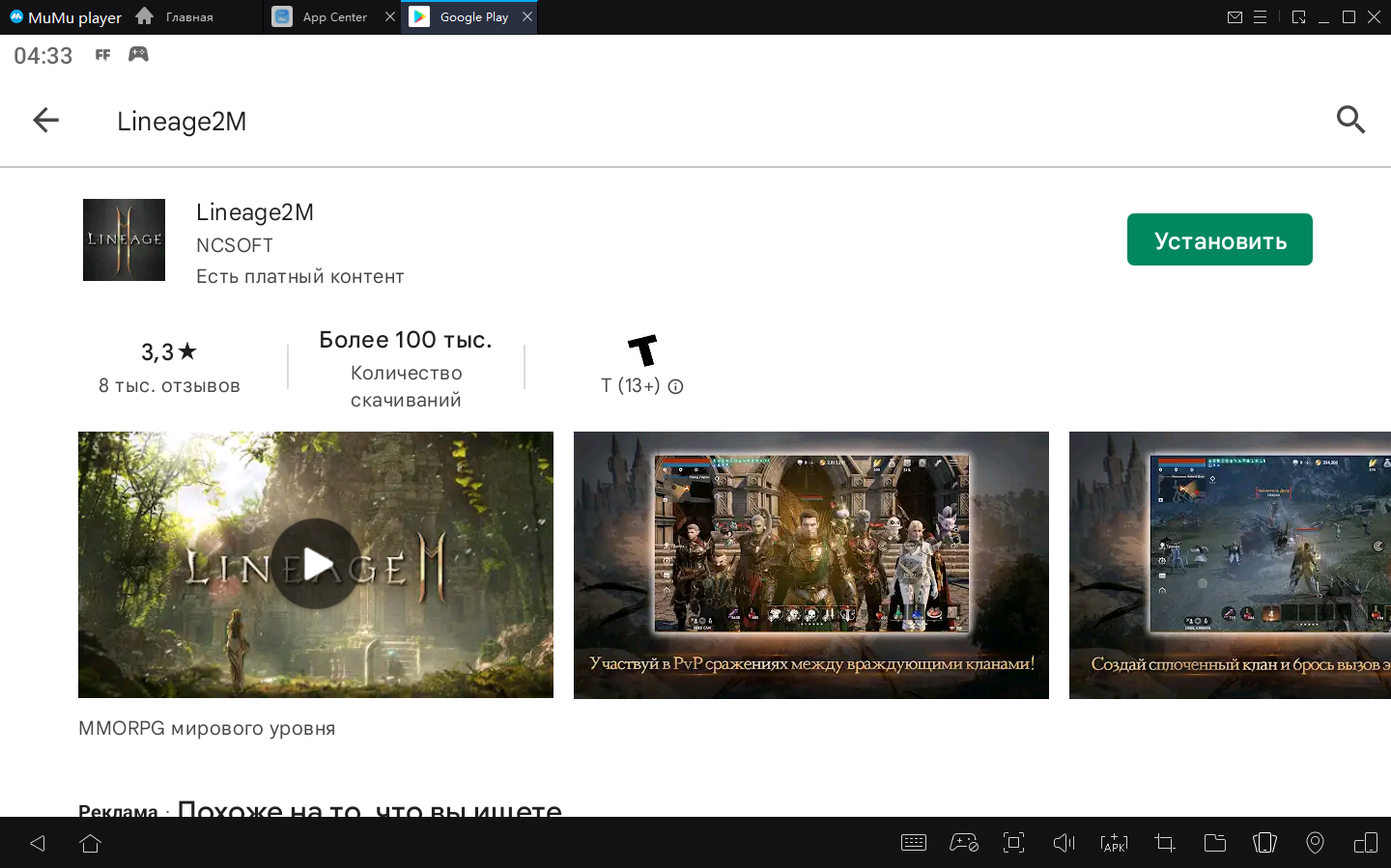The image size is (1391, 868).
Task: Click the T (13+) rating info icon
Action: coord(676,386)
